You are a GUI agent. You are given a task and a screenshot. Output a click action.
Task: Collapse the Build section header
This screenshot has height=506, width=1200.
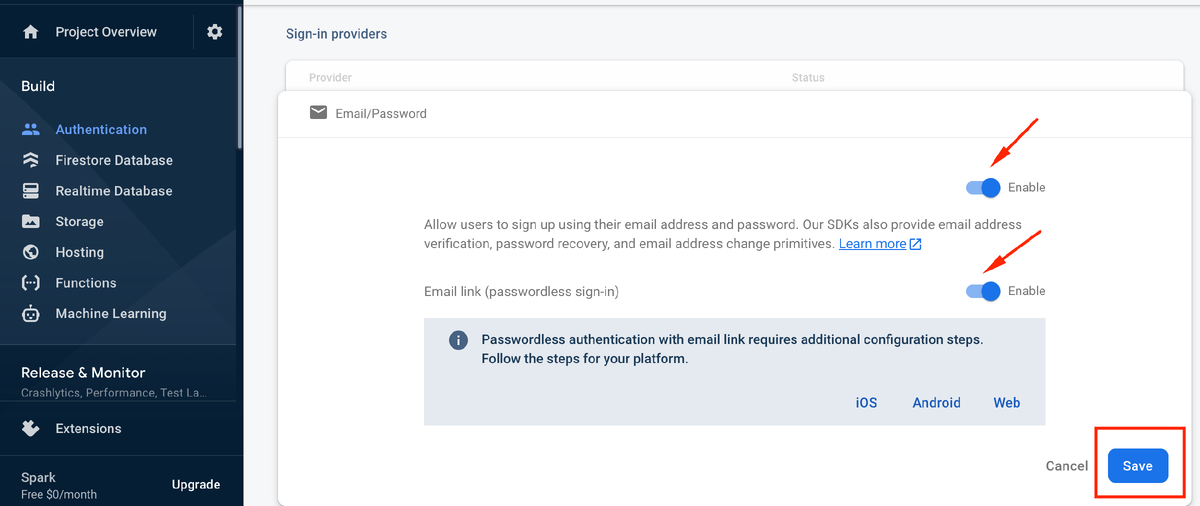coord(38,86)
